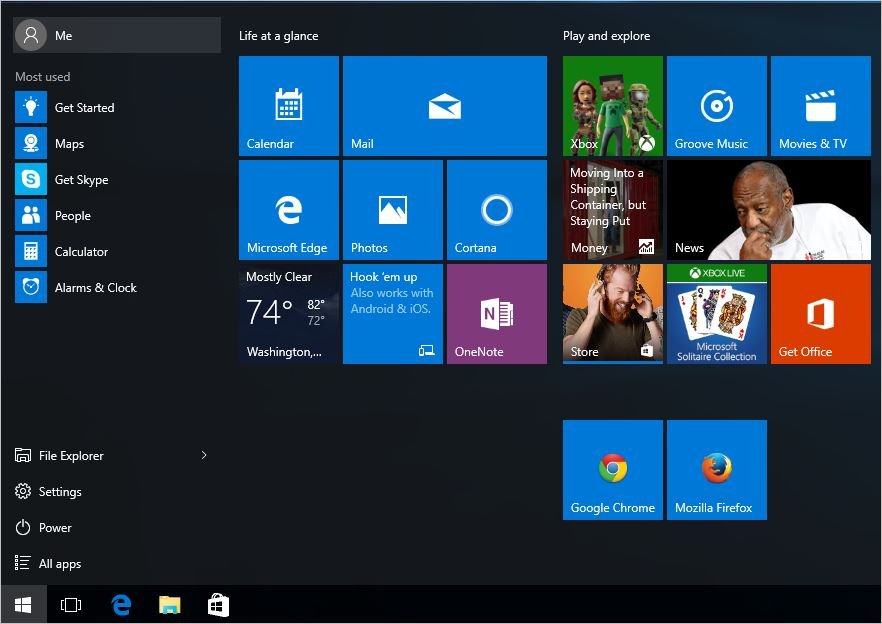The height and width of the screenshot is (624, 882).
Task: Open Movies & TV tile
Action: [x=820, y=106]
